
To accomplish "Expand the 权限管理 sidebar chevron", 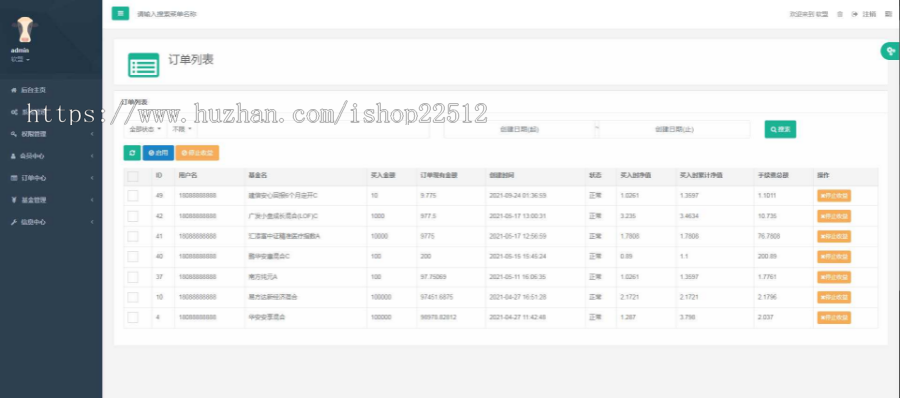I will coord(92,134).
